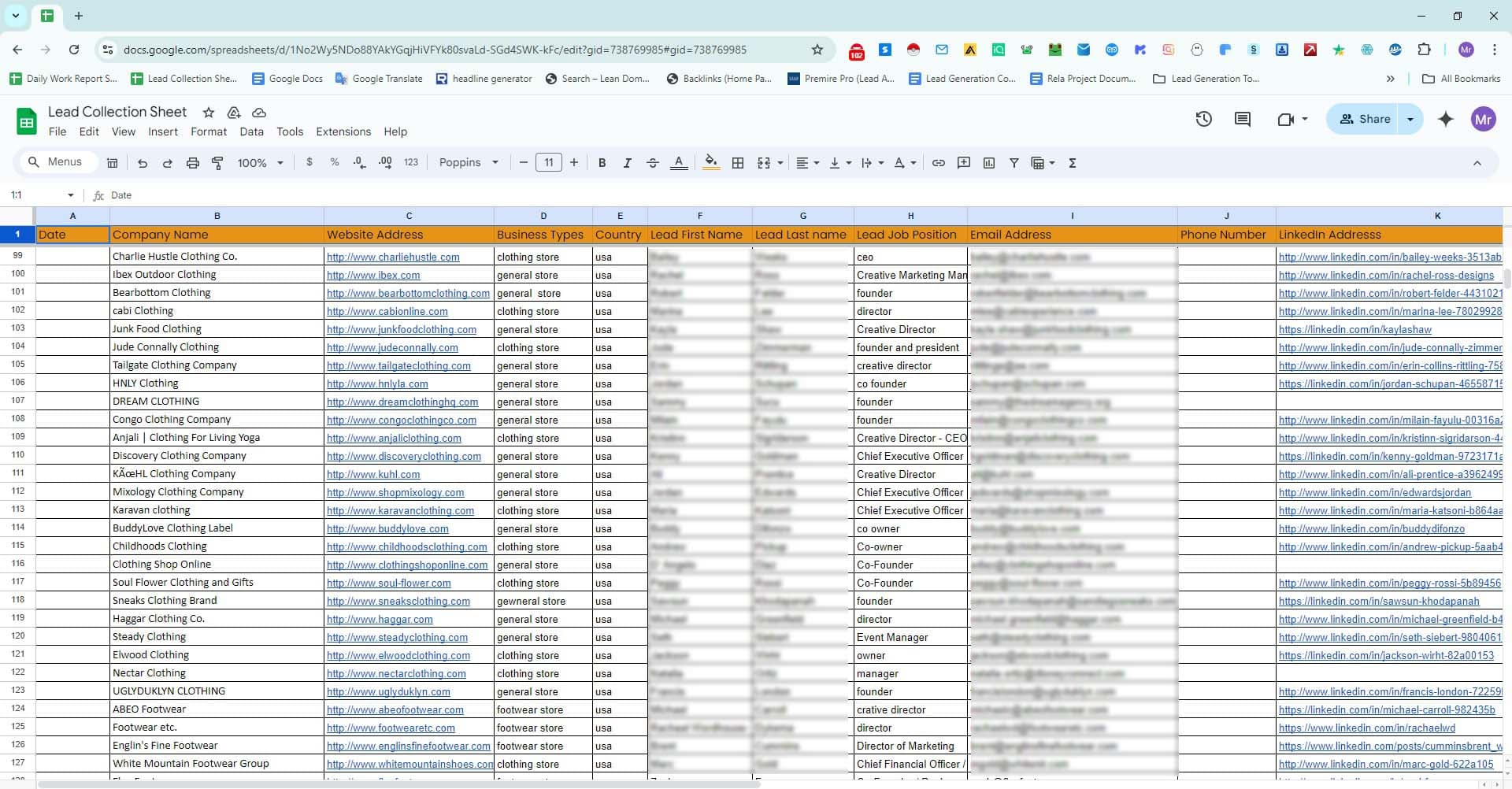Click the merge cells icon
The width and height of the screenshot is (1512, 789).
tap(763, 163)
